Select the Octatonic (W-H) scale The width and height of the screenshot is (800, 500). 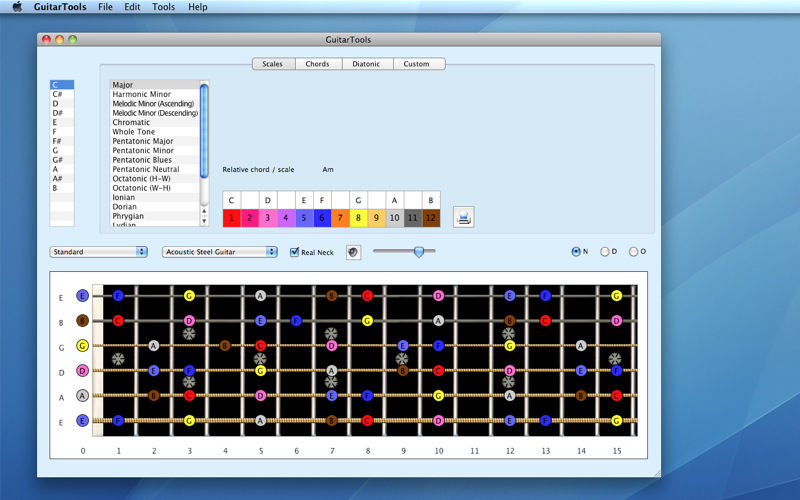point(155,188)
